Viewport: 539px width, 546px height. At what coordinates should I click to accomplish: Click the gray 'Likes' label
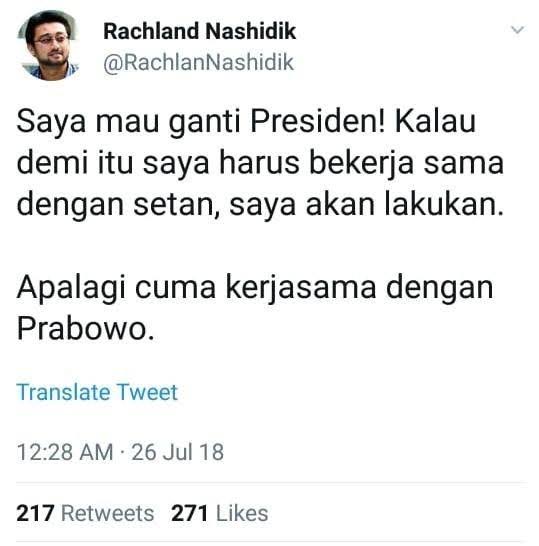click(242, 513)
